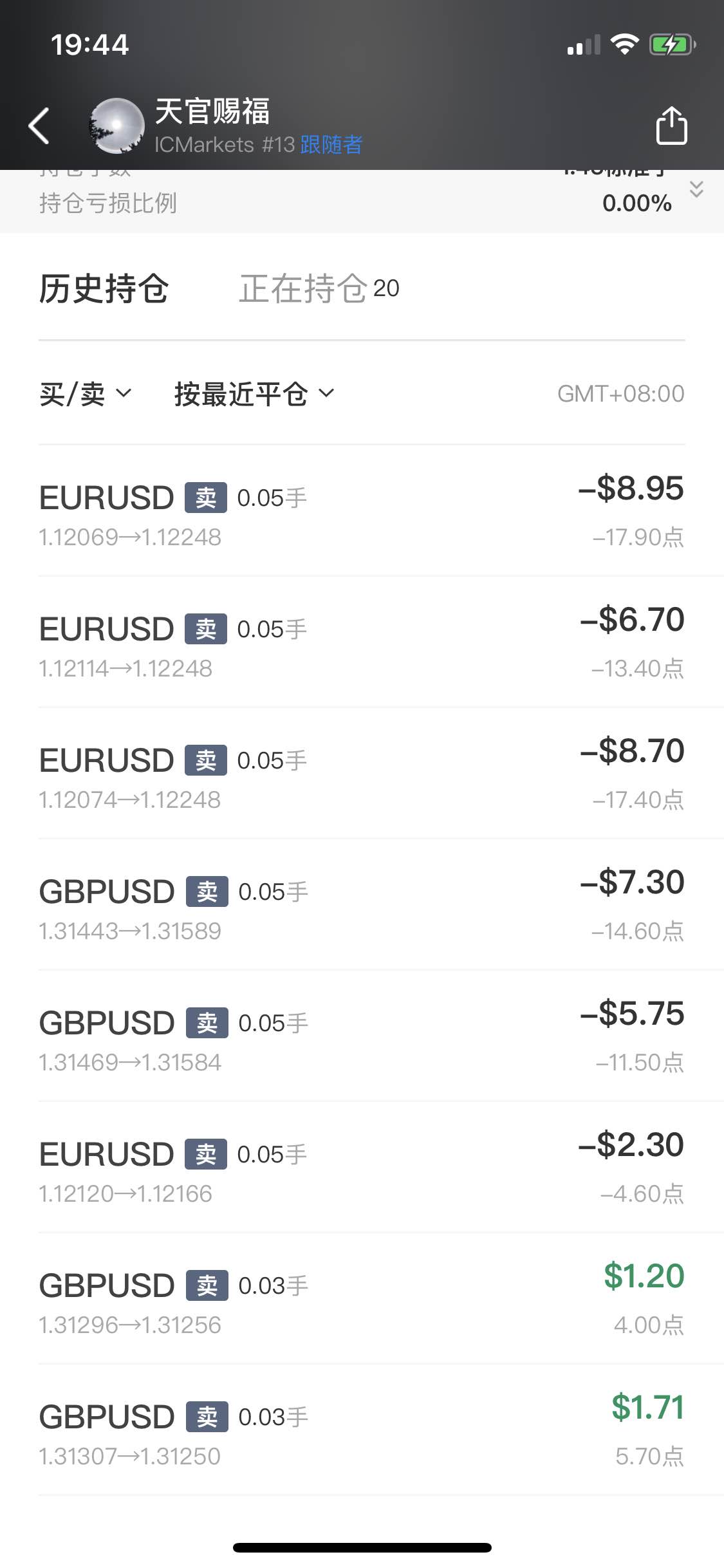Check the Wi-Fi status icon
This screenshot has width=724, height=1568.
[624, 44]
